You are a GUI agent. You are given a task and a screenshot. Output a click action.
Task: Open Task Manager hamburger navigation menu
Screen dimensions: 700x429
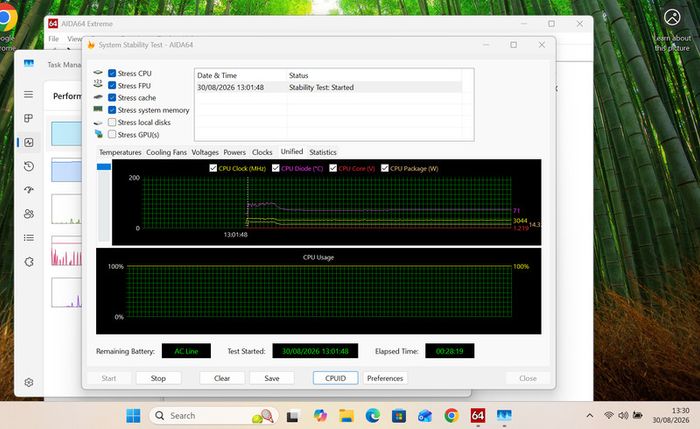click(x=29, y=94)
